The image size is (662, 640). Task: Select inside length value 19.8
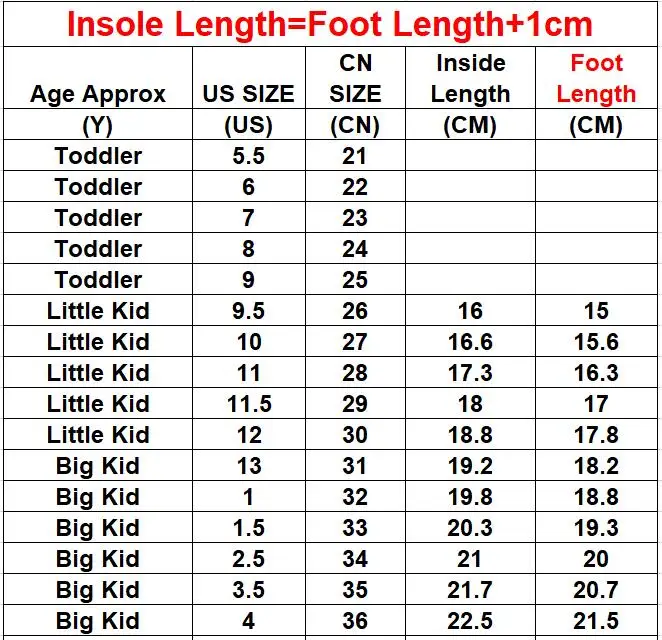[470, 497]
